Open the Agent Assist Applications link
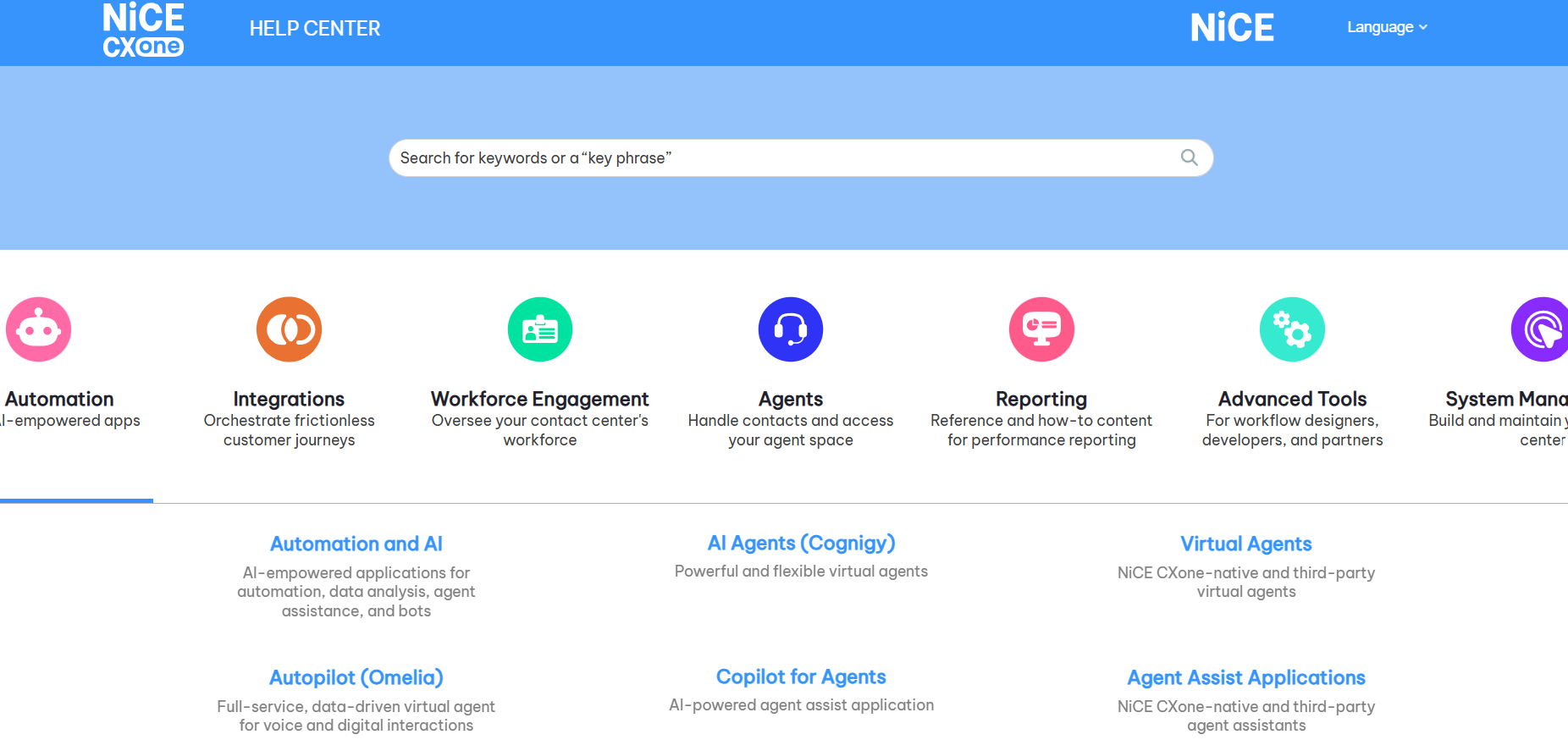This screenshot has width=1568, height=751. (x=1246, y=677)
